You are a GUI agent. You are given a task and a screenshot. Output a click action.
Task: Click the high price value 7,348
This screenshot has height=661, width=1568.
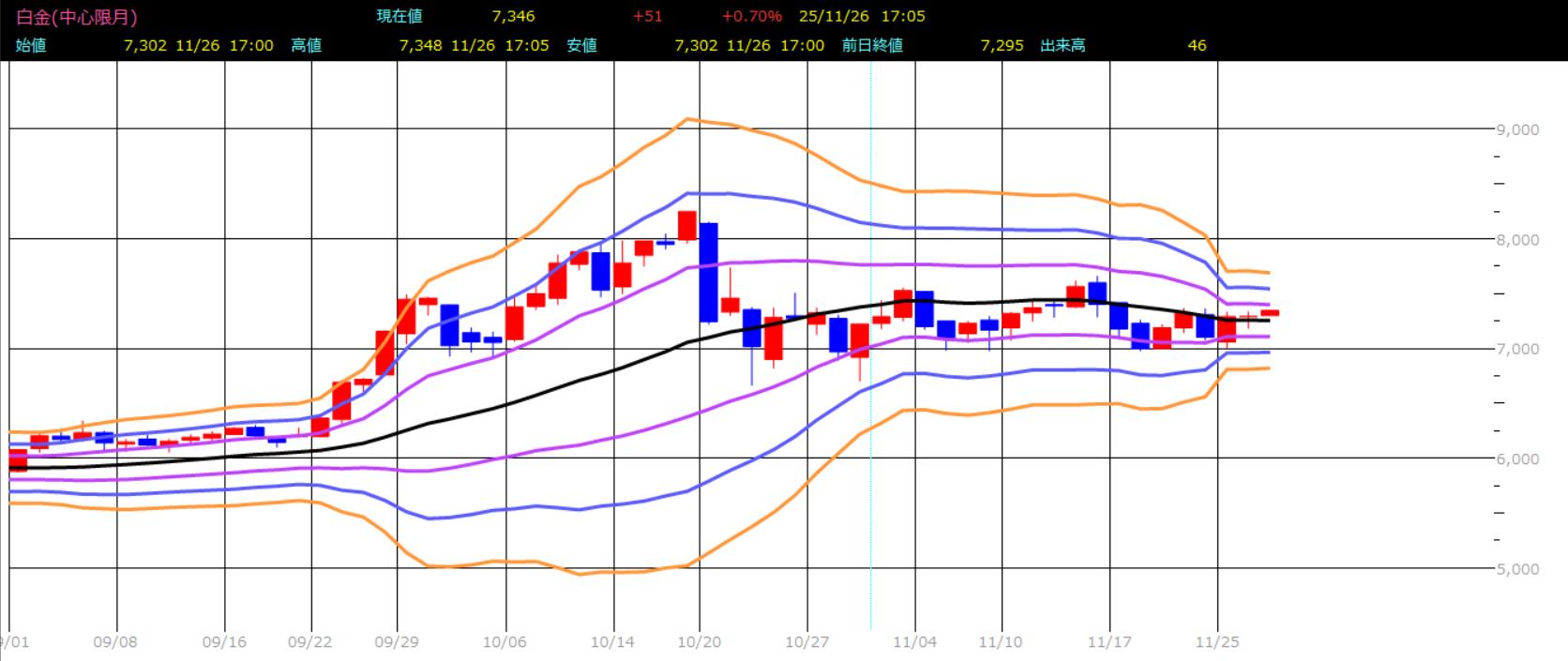(420, 45)
